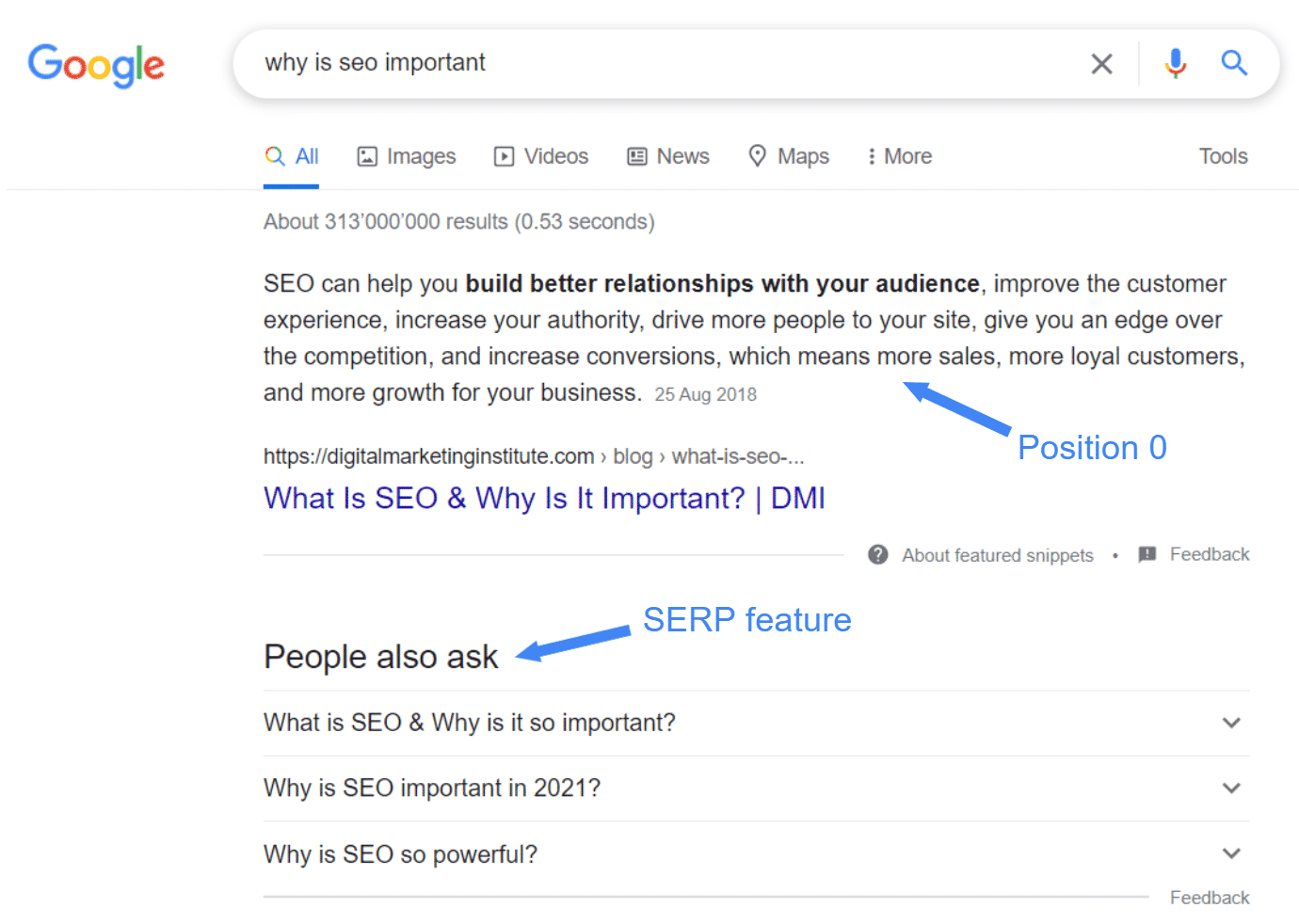Click the 'People also ask' heading
The height and width of the screenshot is (924, 1299).
380,657
